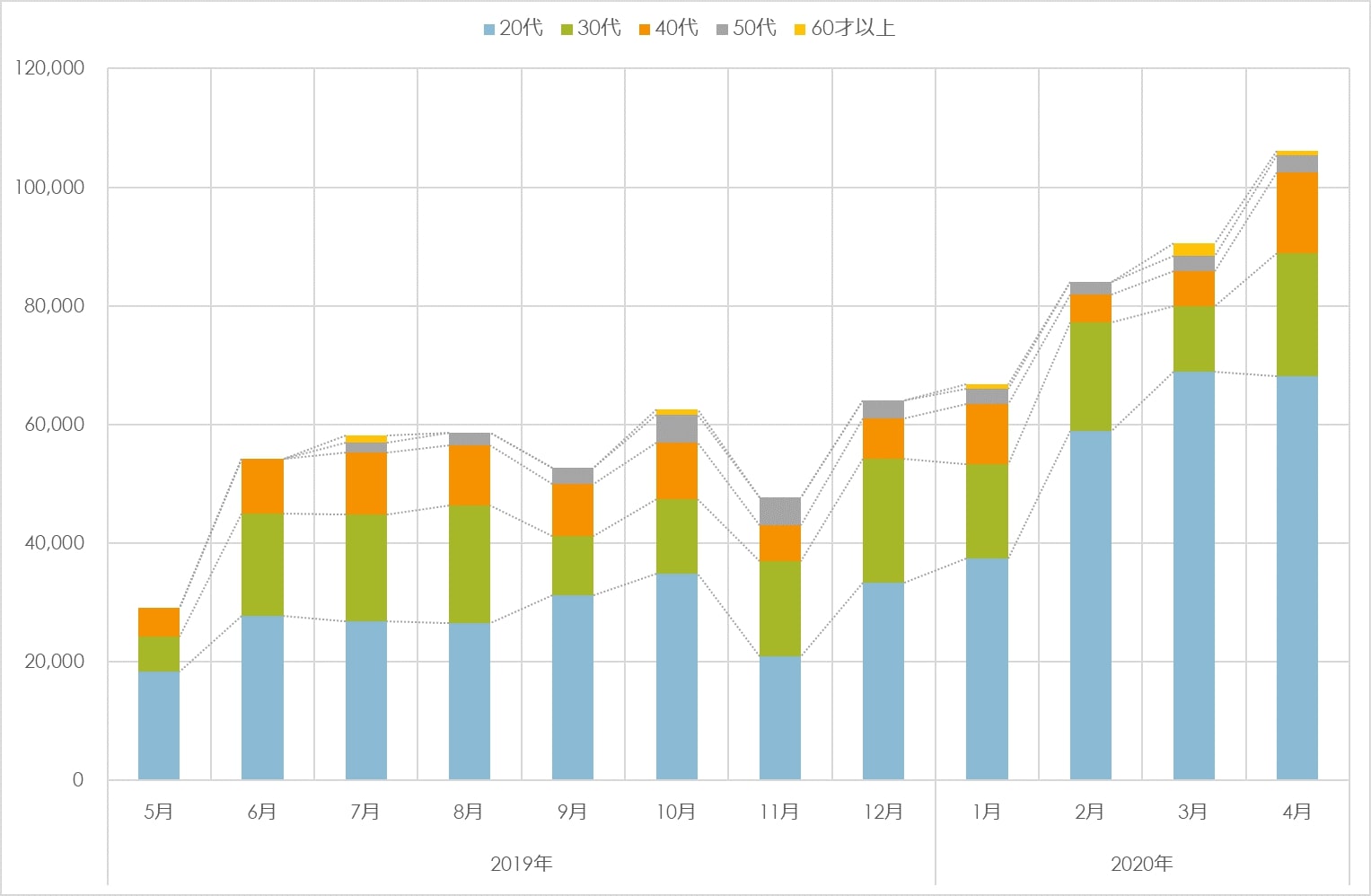Click the 9月 x-axis label
This screenshot has width=1371, height=896.
click(573, 812)
